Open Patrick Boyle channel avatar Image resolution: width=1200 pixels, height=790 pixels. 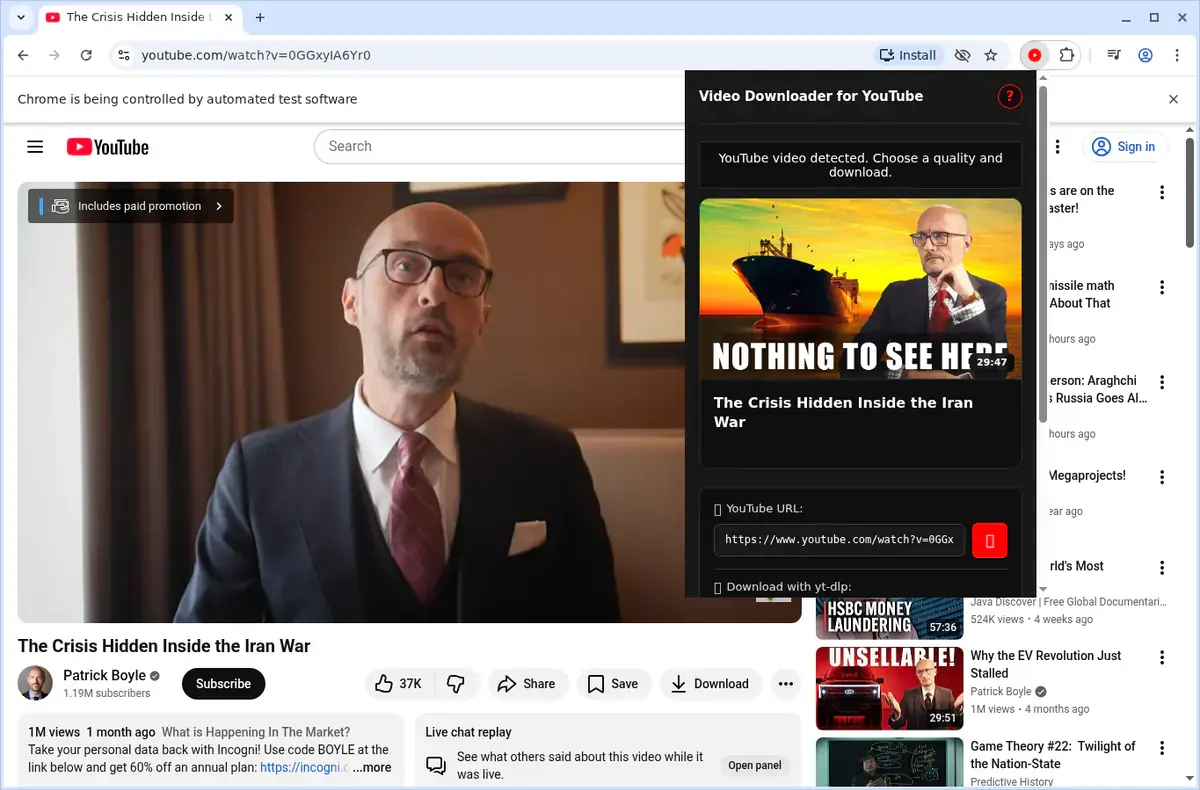pos(35,684)
